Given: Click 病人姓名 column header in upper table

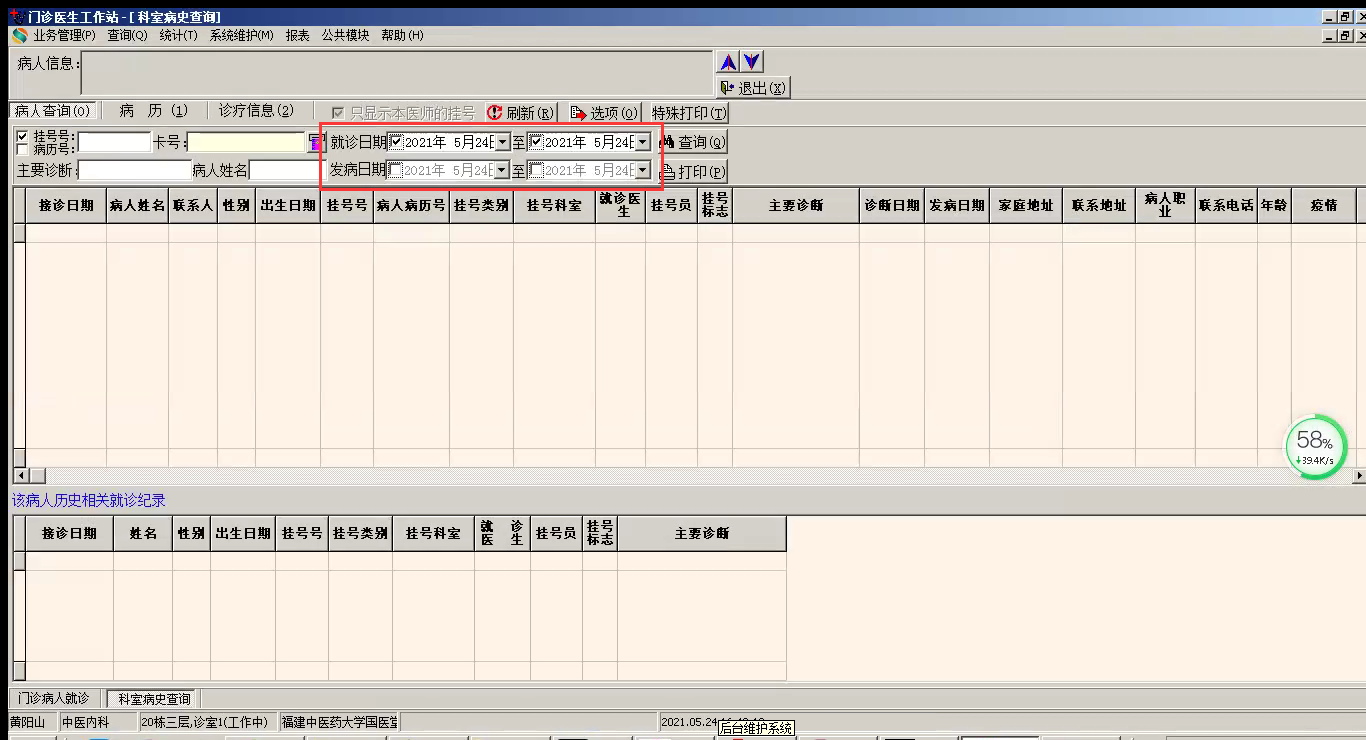Looking at the screenshot, I should 137,205.
